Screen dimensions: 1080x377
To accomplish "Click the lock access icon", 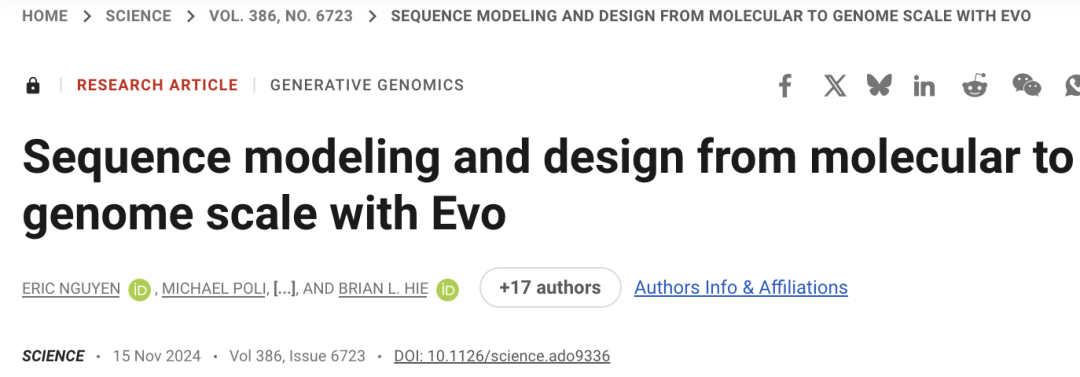I will click(32, 85).
